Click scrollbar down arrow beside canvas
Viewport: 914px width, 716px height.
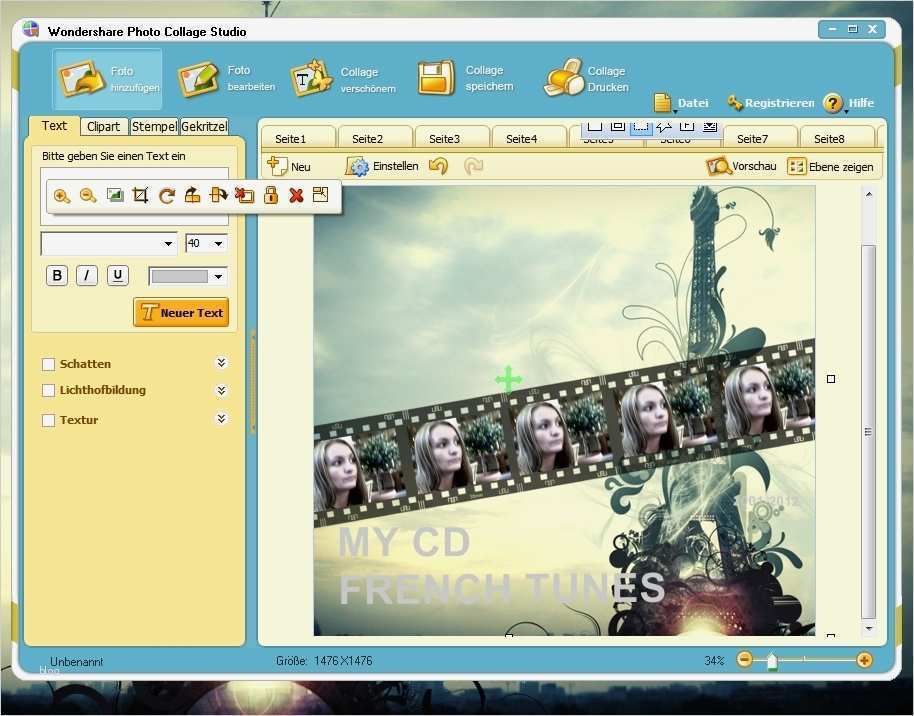869,629
